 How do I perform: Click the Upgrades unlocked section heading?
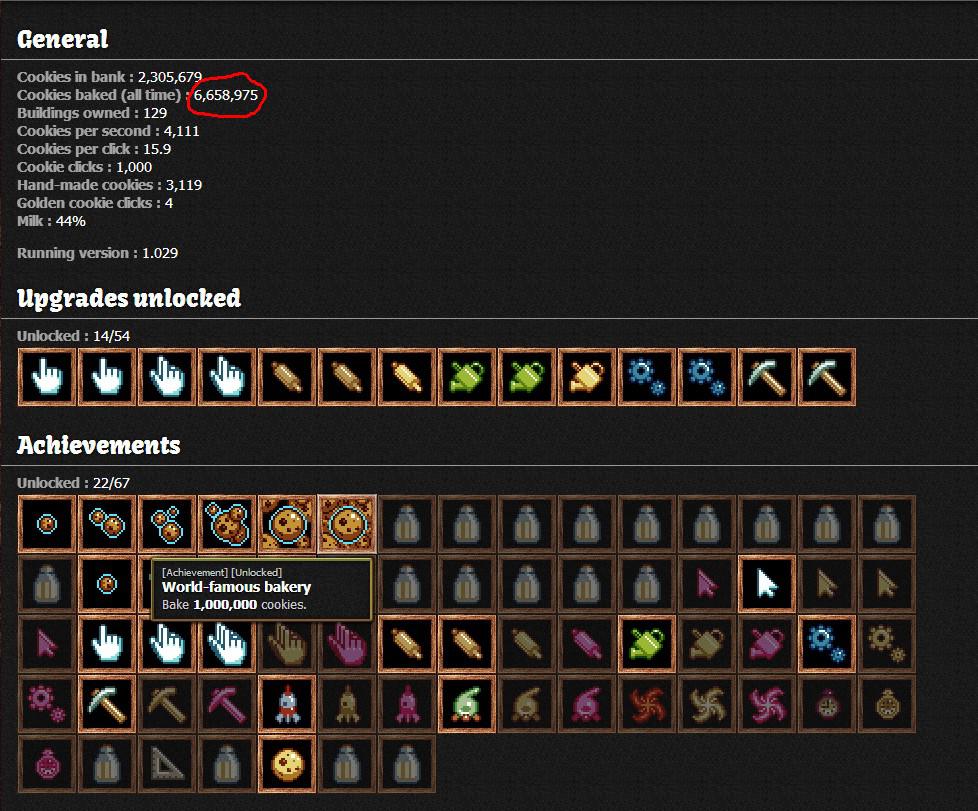(x=128, y=298)
